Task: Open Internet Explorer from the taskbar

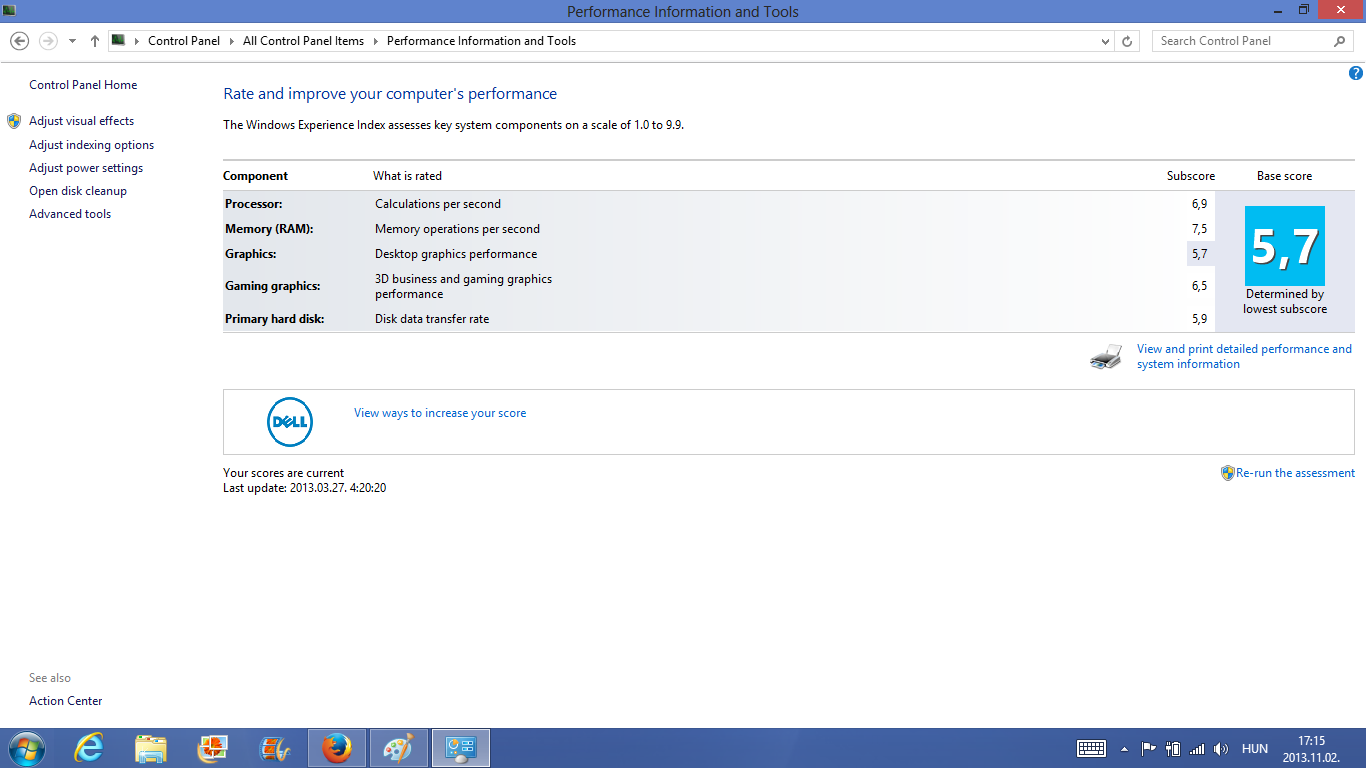Action: coord(90,748)
